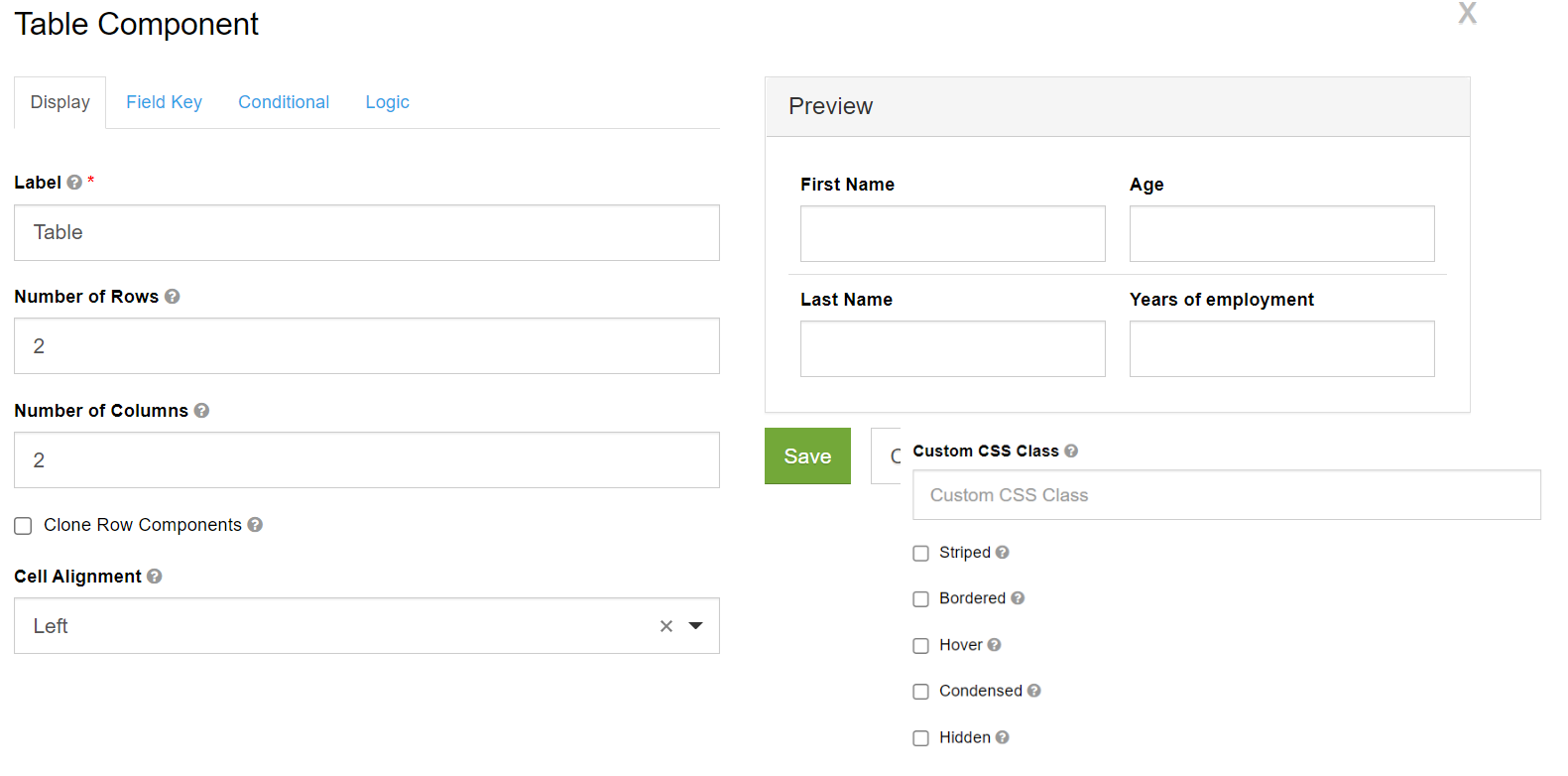This screenshot has width=1568, height=776.
Task: Toggle the Hidden checkbox
Action: [921, 738]
